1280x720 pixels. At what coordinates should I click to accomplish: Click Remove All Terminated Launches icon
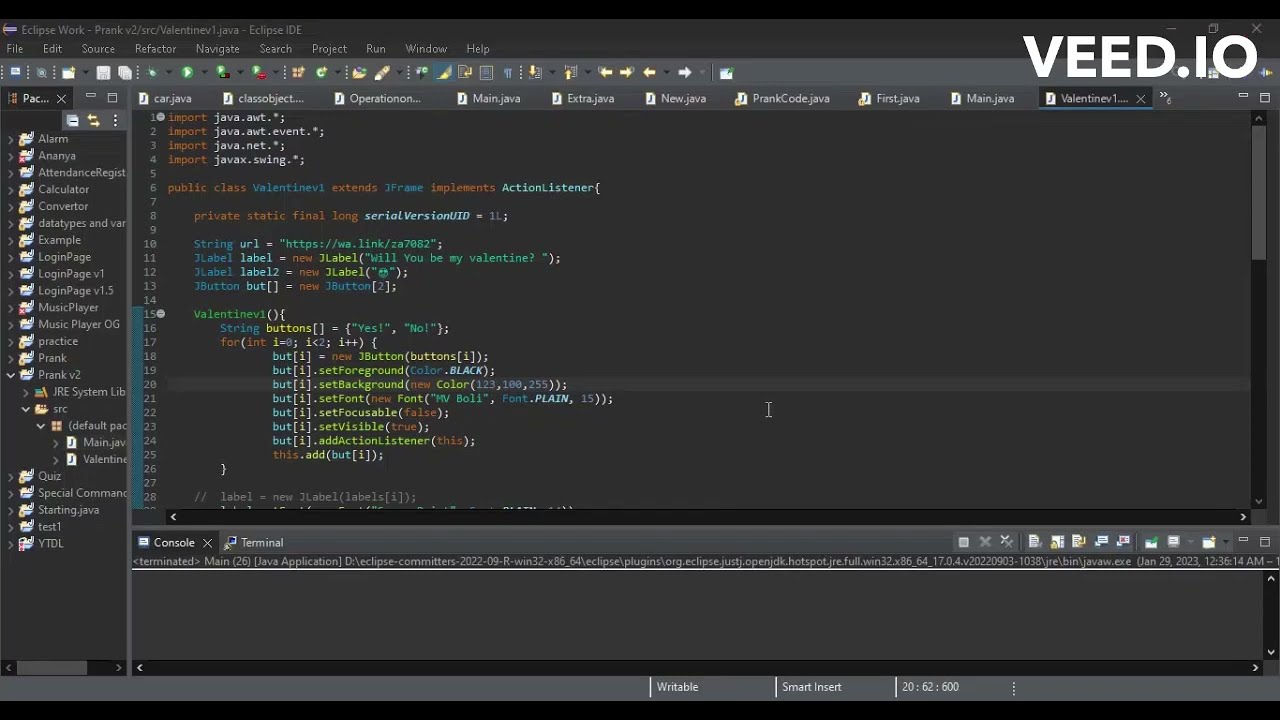click(1007, 542)
